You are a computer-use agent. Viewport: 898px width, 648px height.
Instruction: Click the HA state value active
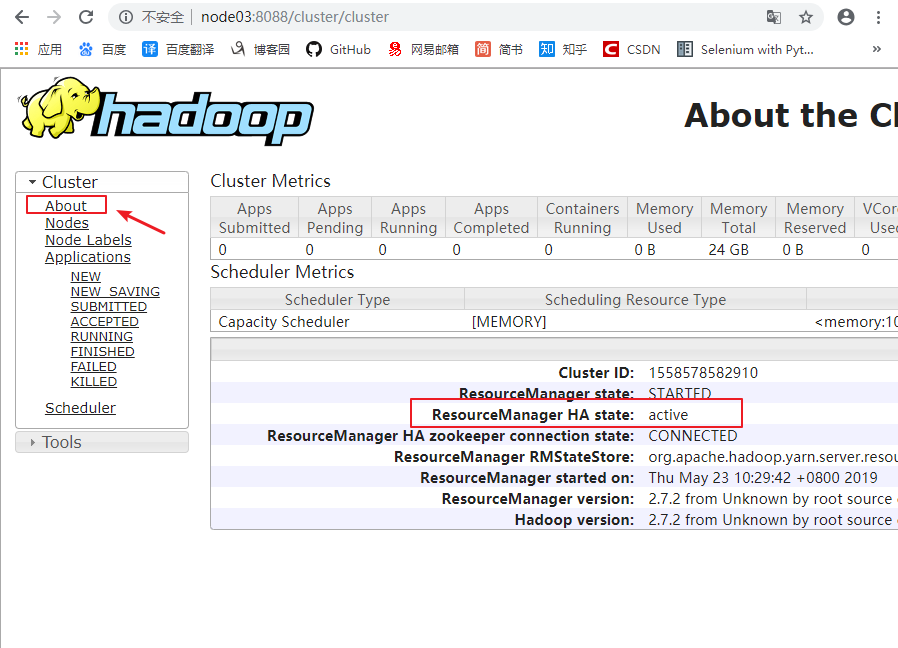point(668,415)
